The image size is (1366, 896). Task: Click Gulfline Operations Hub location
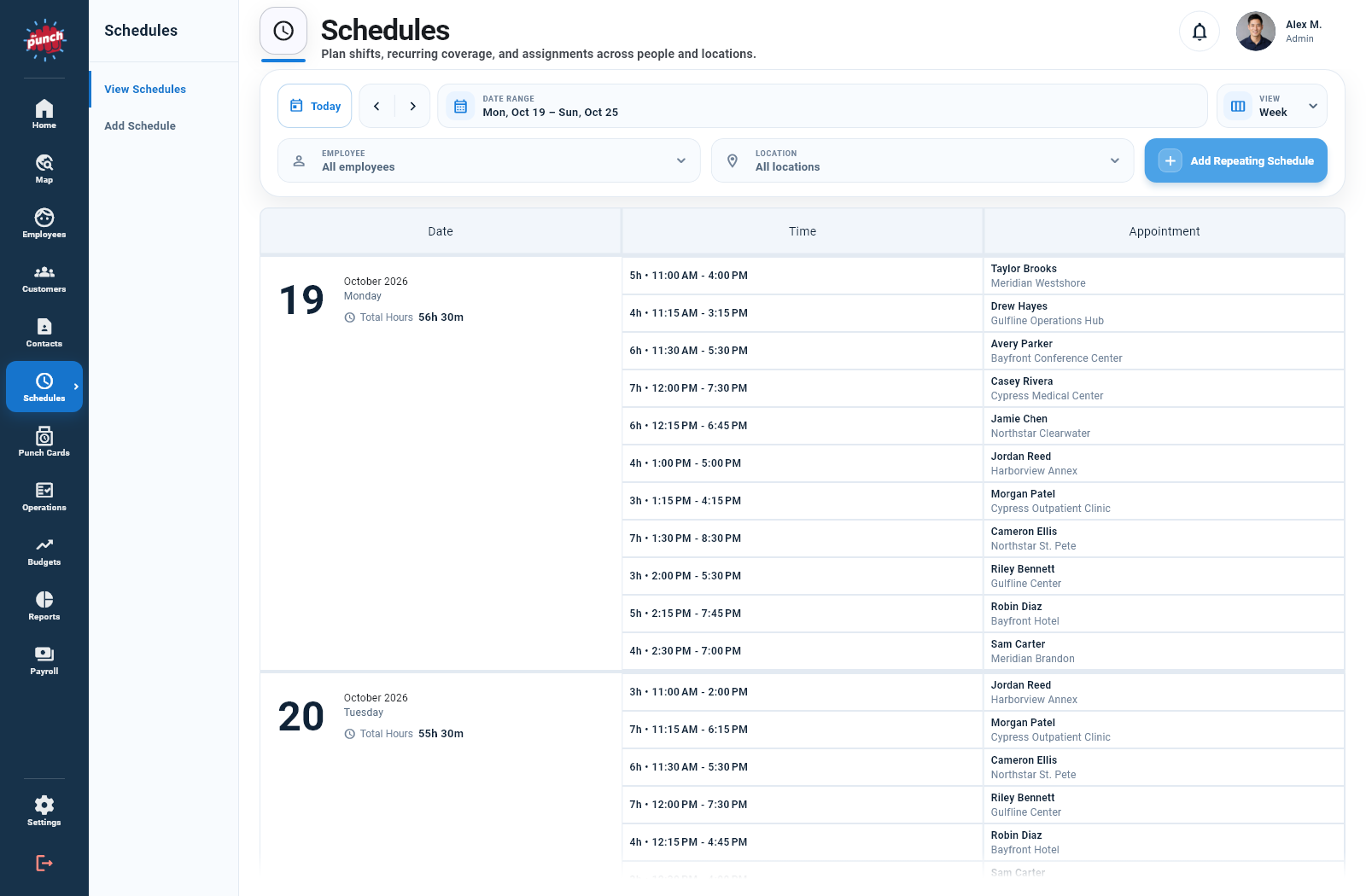click(1047, 321)
